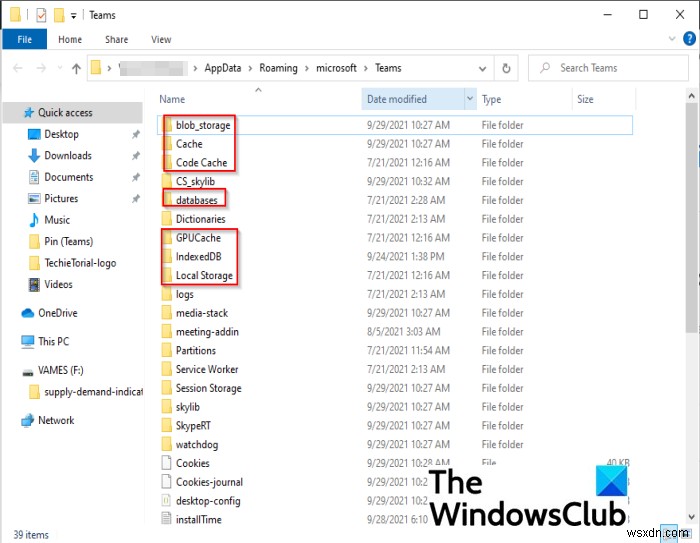Sort by the Type column header
This screenshot has width=700, height=543.
tap(491, 99)
